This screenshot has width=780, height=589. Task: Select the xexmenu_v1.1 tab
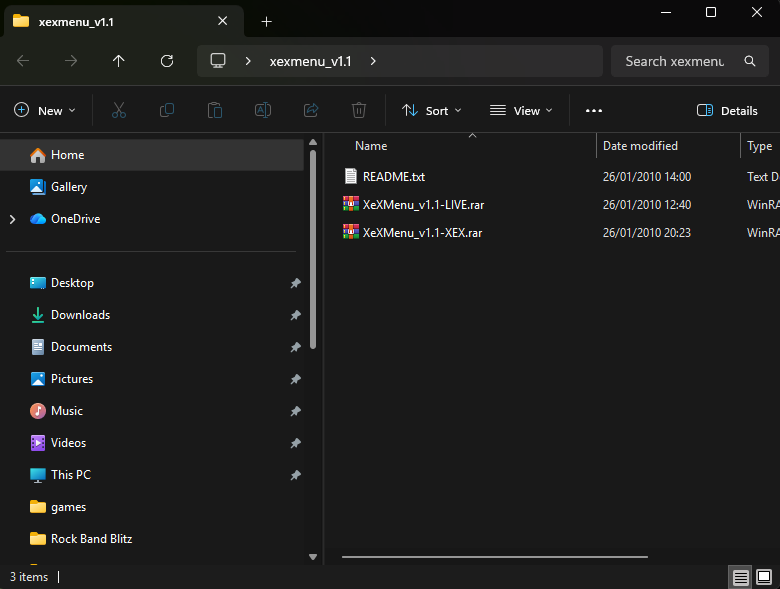coord(124,21)
